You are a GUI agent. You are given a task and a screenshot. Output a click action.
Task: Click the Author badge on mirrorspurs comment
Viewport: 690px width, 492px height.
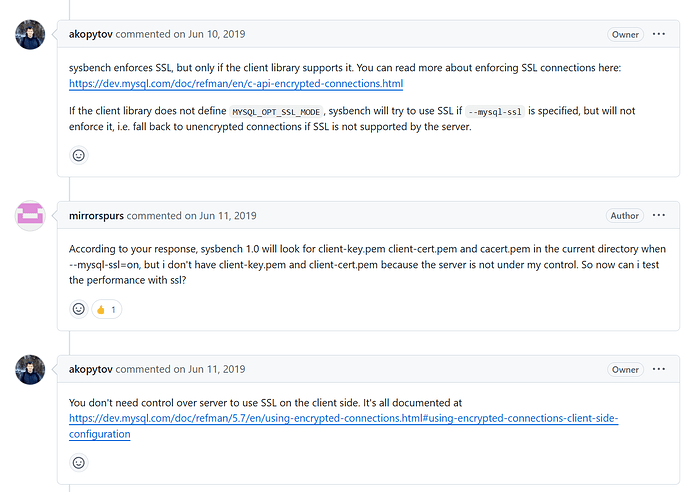(625, 215)
